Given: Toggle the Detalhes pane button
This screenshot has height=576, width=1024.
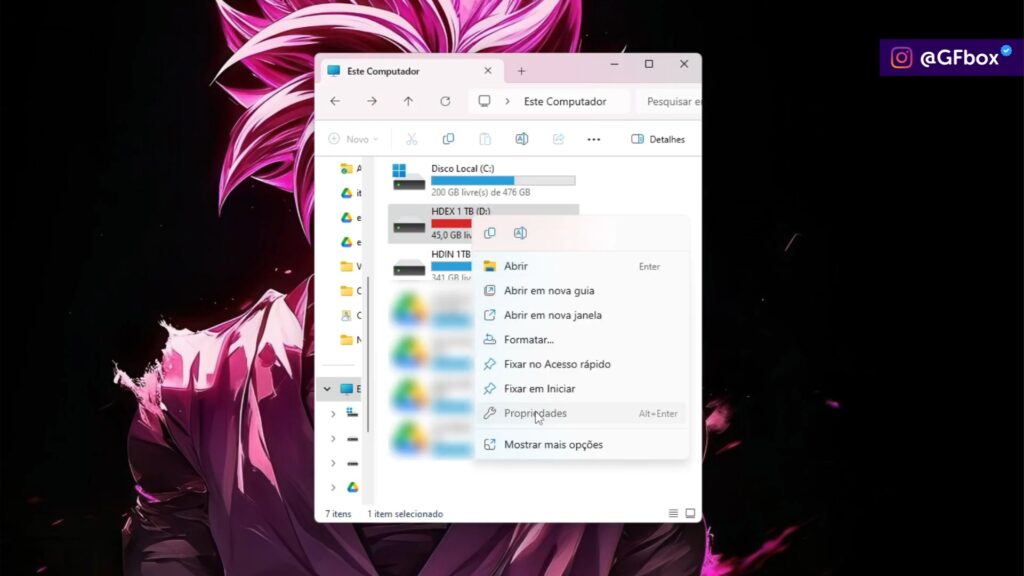Looking at the screenshot, I should [x=658, y=139].
